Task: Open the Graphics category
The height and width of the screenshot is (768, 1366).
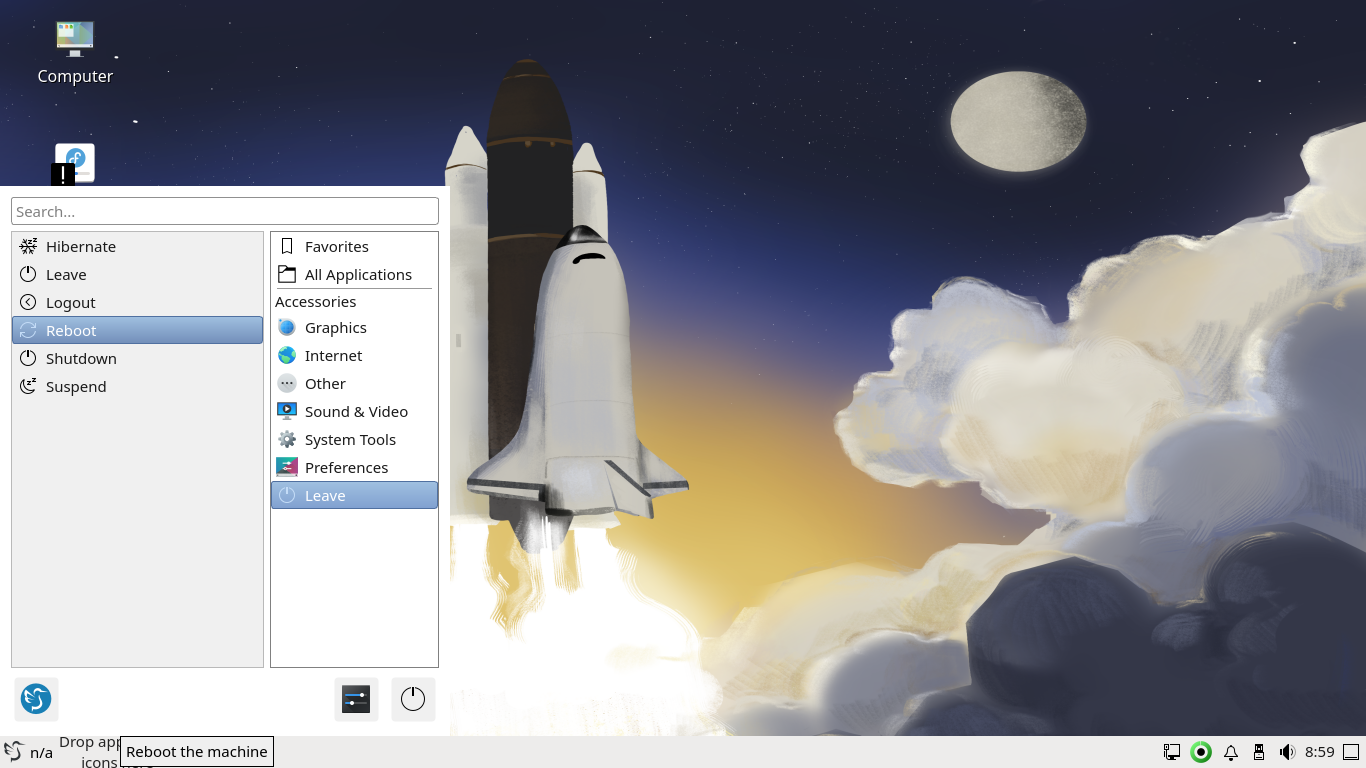Action: 354,327
